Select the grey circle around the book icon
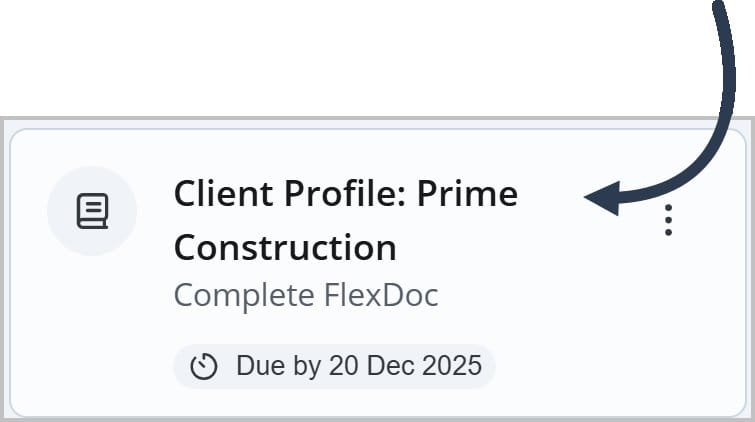This screenshot has width=755, height=422. (x=92, y=211)
